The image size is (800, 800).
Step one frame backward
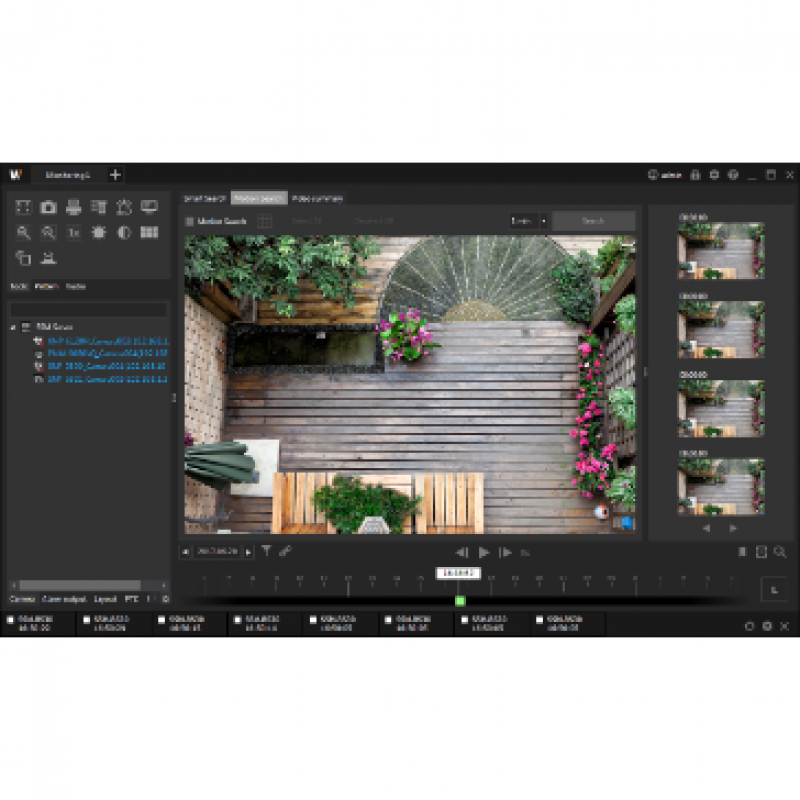(x=462, y=552)
